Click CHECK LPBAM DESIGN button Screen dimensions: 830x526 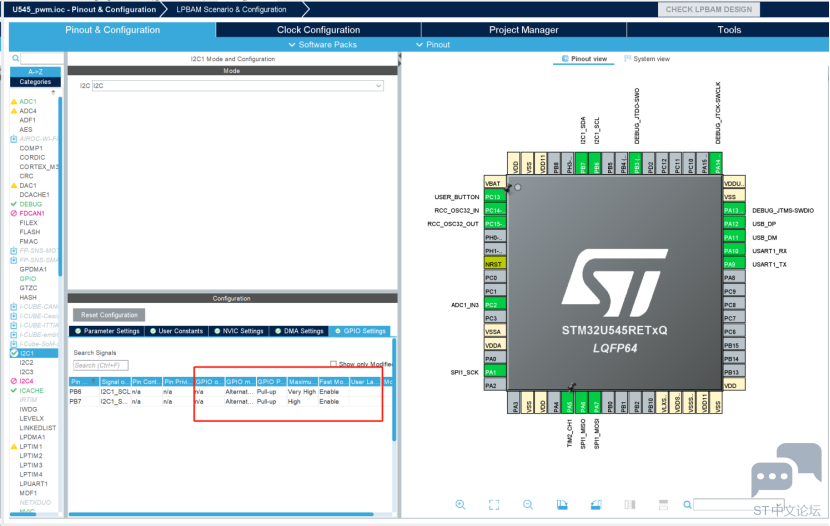coord(708,10)
